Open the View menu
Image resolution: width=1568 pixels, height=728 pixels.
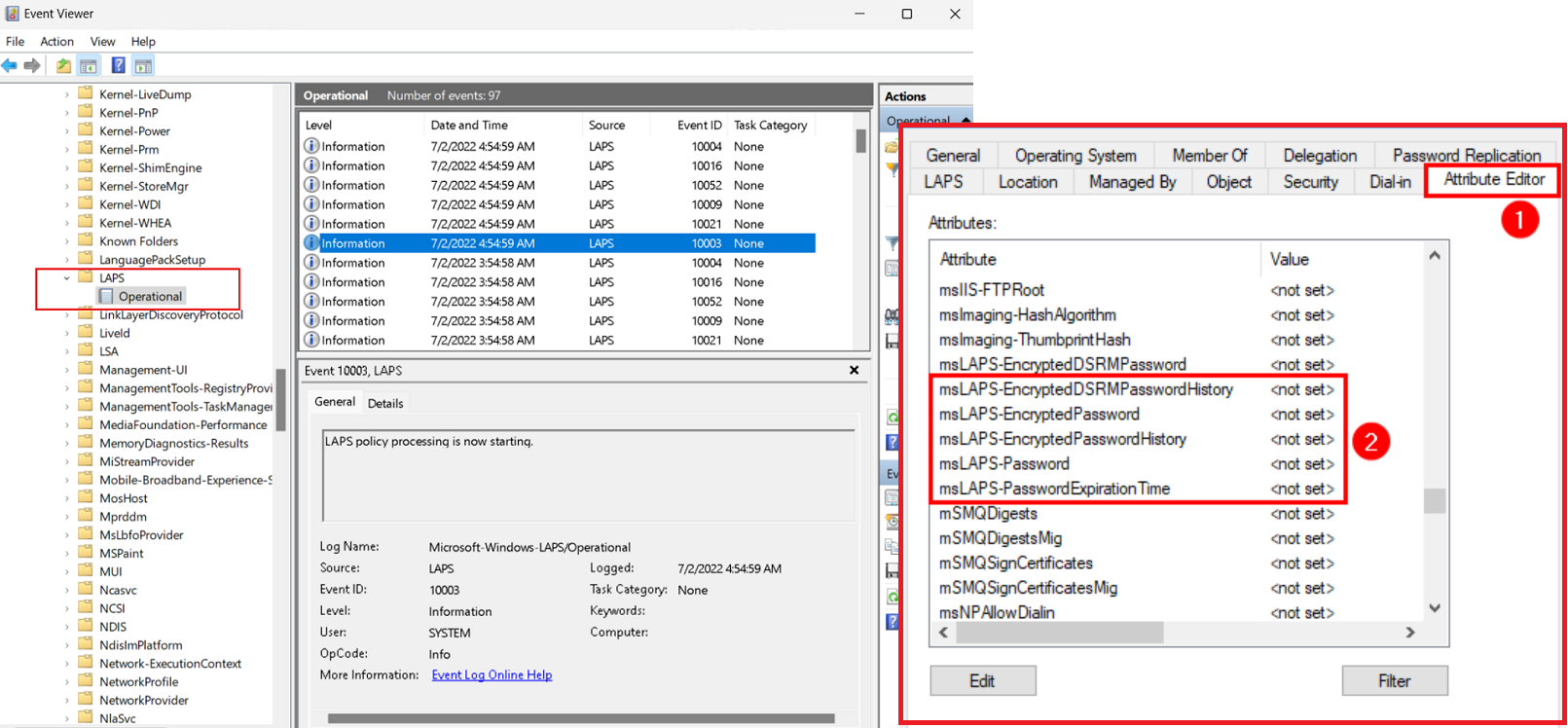pos(102,41)
